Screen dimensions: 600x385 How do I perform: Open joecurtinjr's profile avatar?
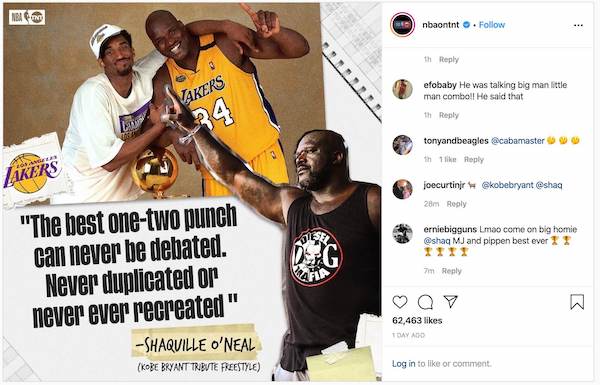[x=403, y=189]
